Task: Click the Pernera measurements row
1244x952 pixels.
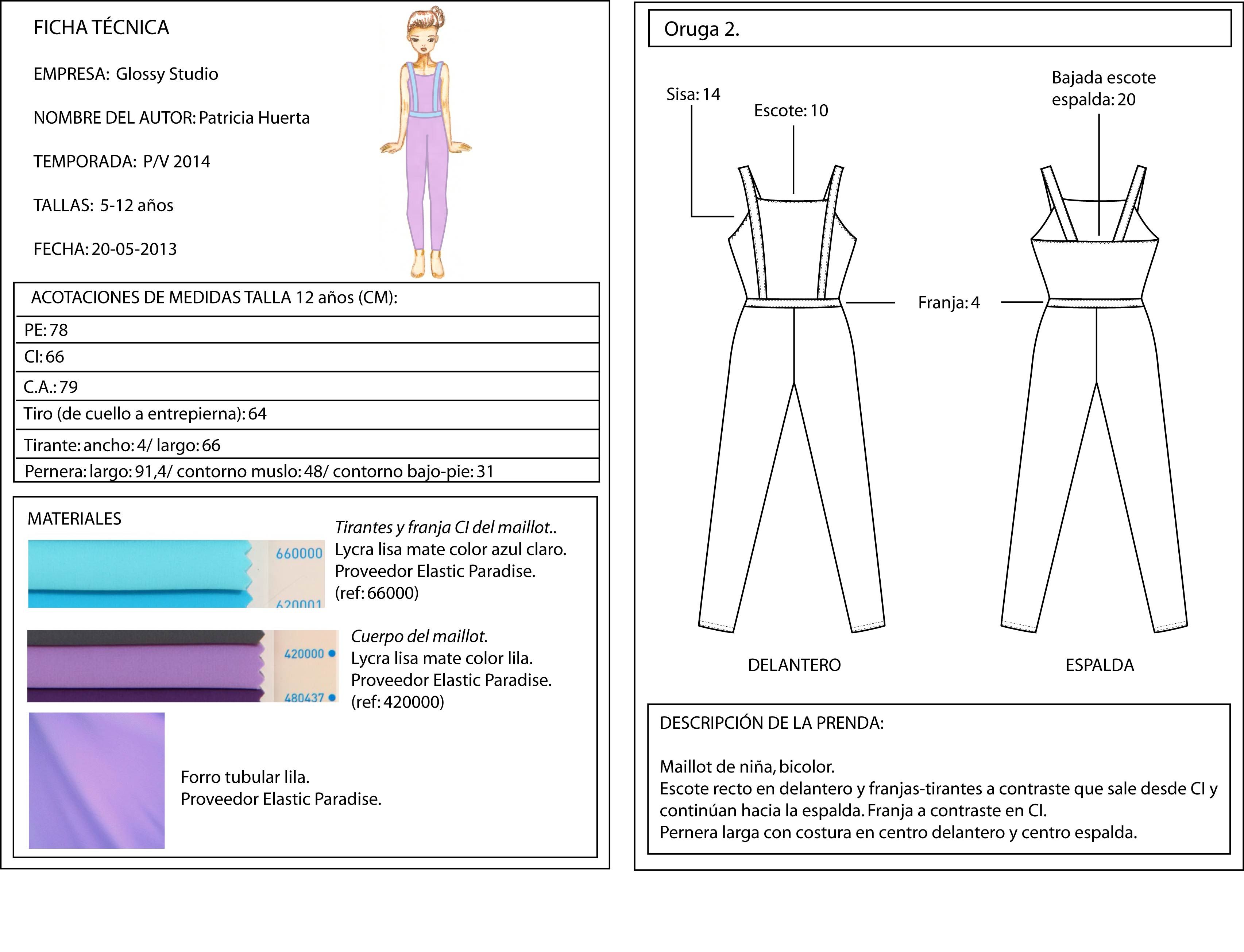Action: pos(306,472)
